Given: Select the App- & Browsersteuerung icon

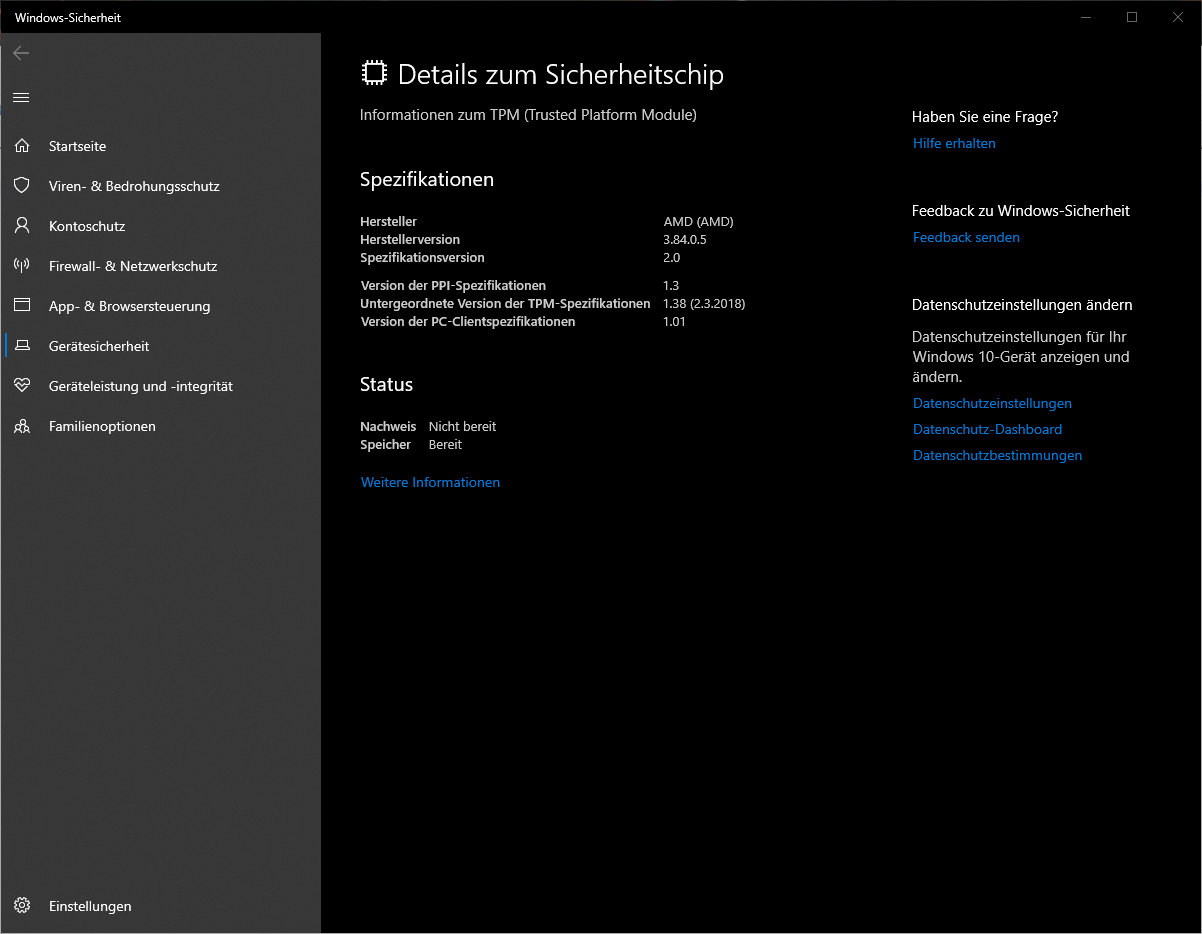Looking at the screenshot, I should pyautogui.click(x=22, y=306).
